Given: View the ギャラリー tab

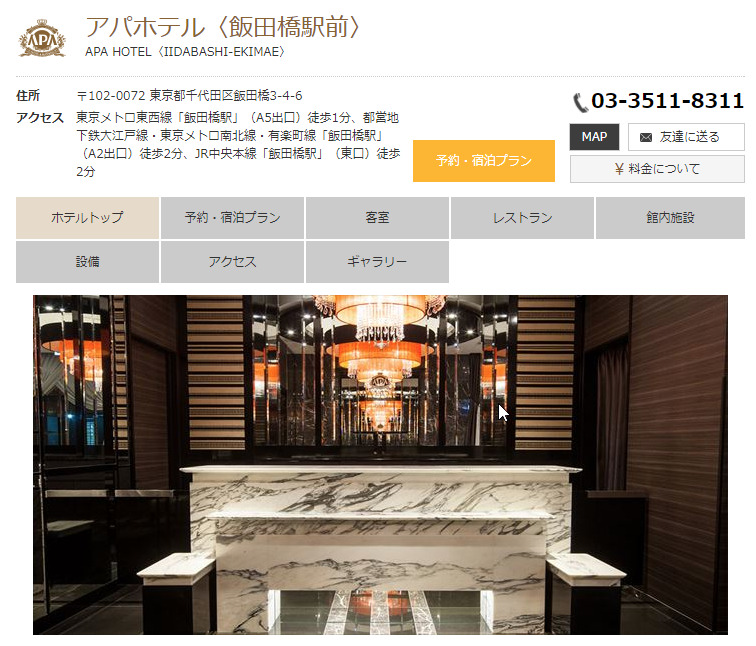Looking at the screenshot, I should pos(378,262).
